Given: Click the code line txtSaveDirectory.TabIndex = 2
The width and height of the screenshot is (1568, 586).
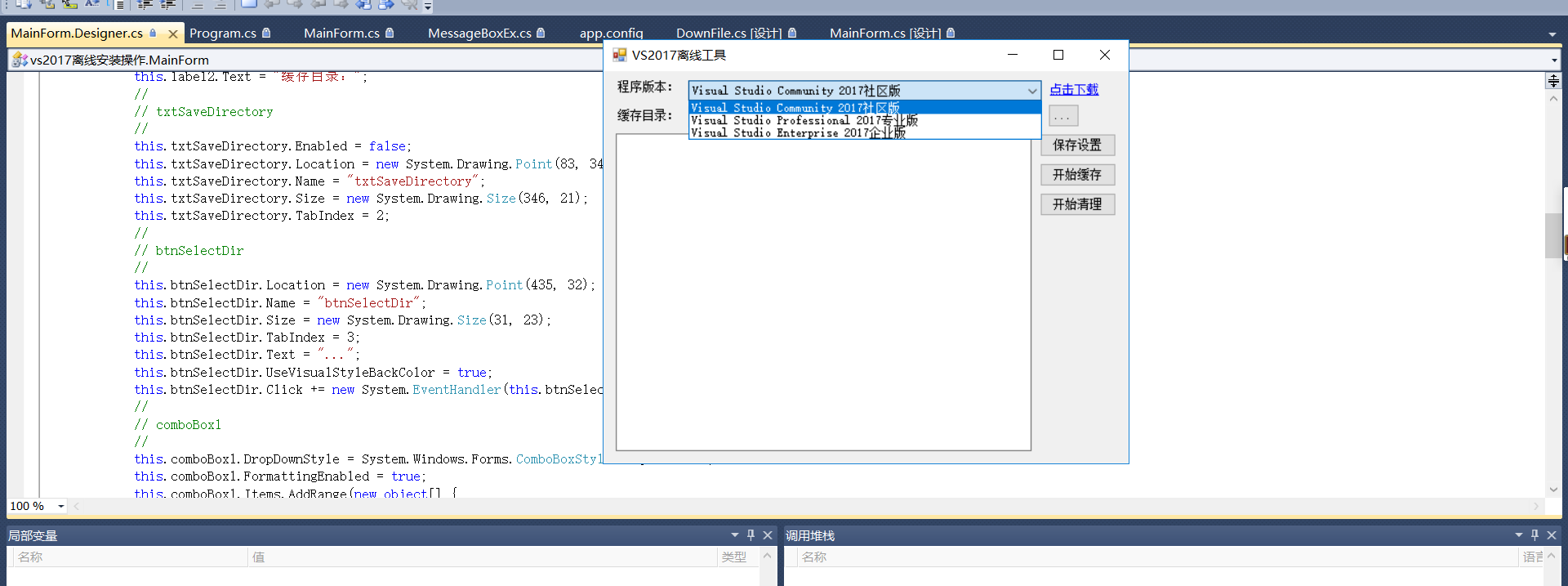Looking at the screenshot, I should click(262, 216).
